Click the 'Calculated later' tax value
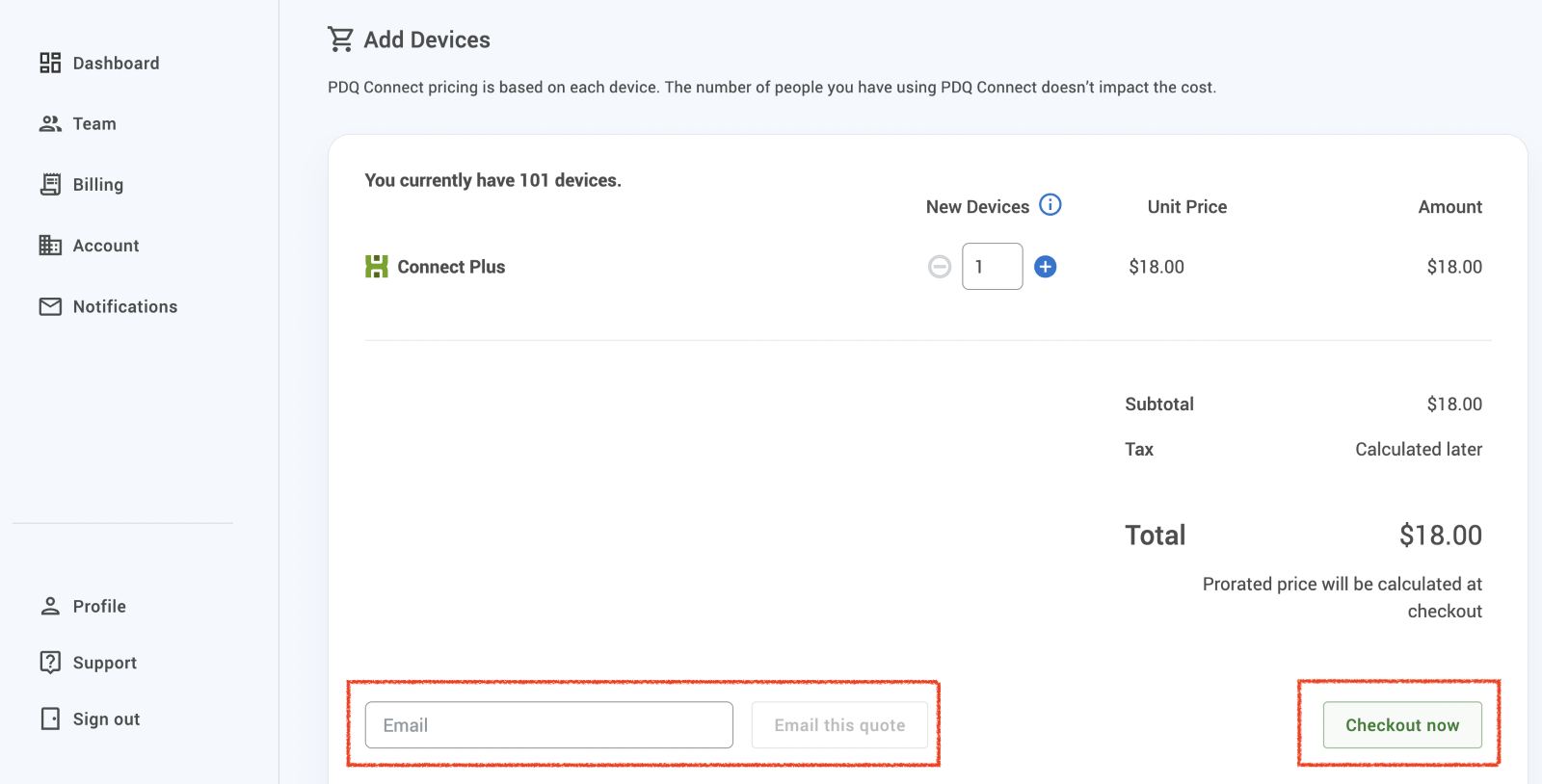Image resolution: width=1542 pixels, height=784 pixels. click(x=1419, y=449)
